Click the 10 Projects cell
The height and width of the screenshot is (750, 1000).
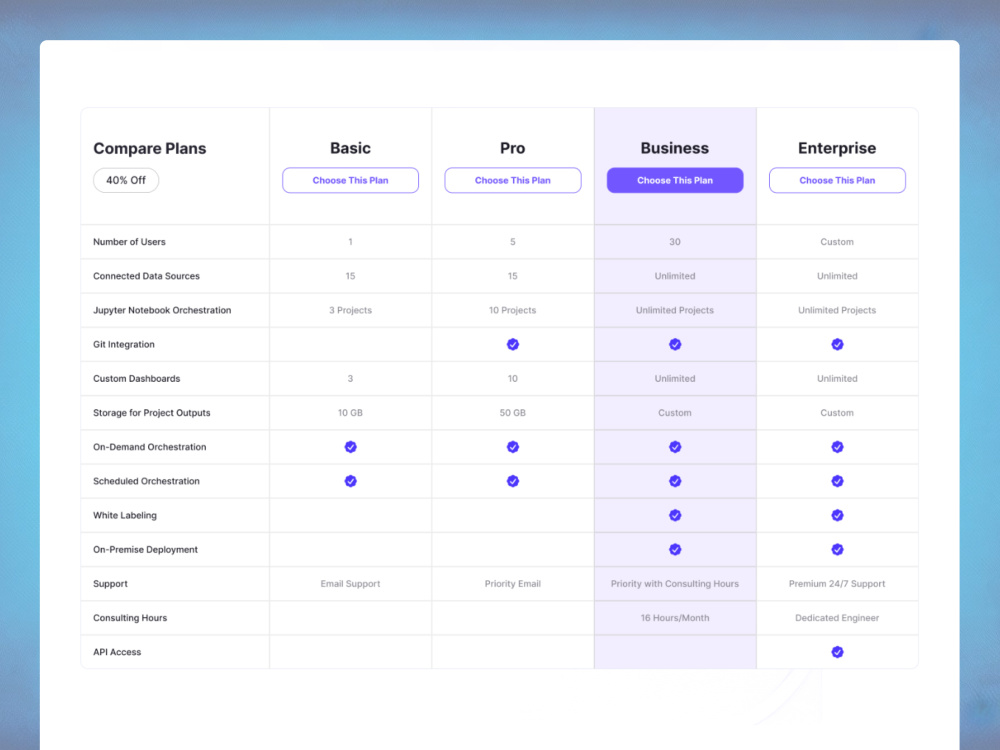(x=513, y=310)
